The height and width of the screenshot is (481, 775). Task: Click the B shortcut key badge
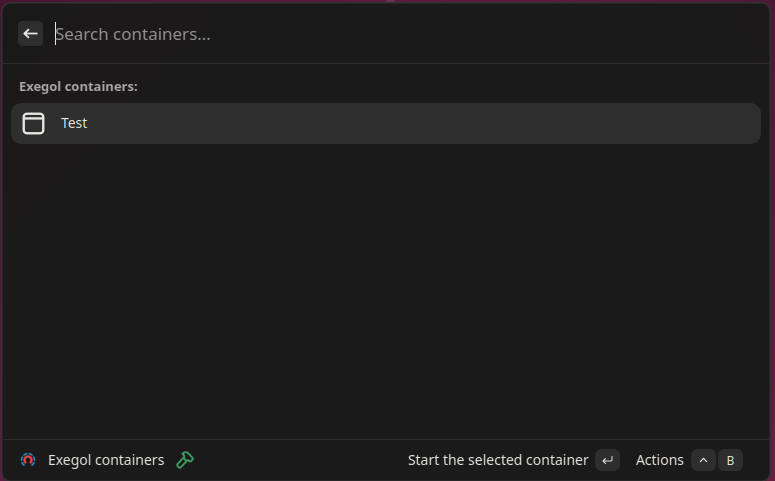[730, 460]
